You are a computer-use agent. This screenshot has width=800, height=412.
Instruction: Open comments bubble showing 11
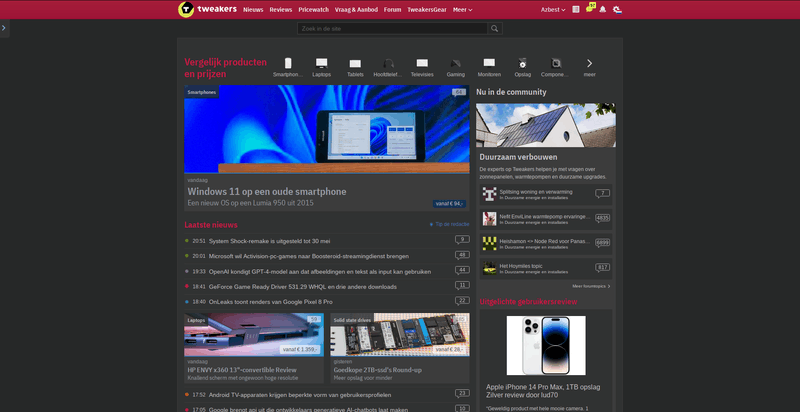[462, 286]
